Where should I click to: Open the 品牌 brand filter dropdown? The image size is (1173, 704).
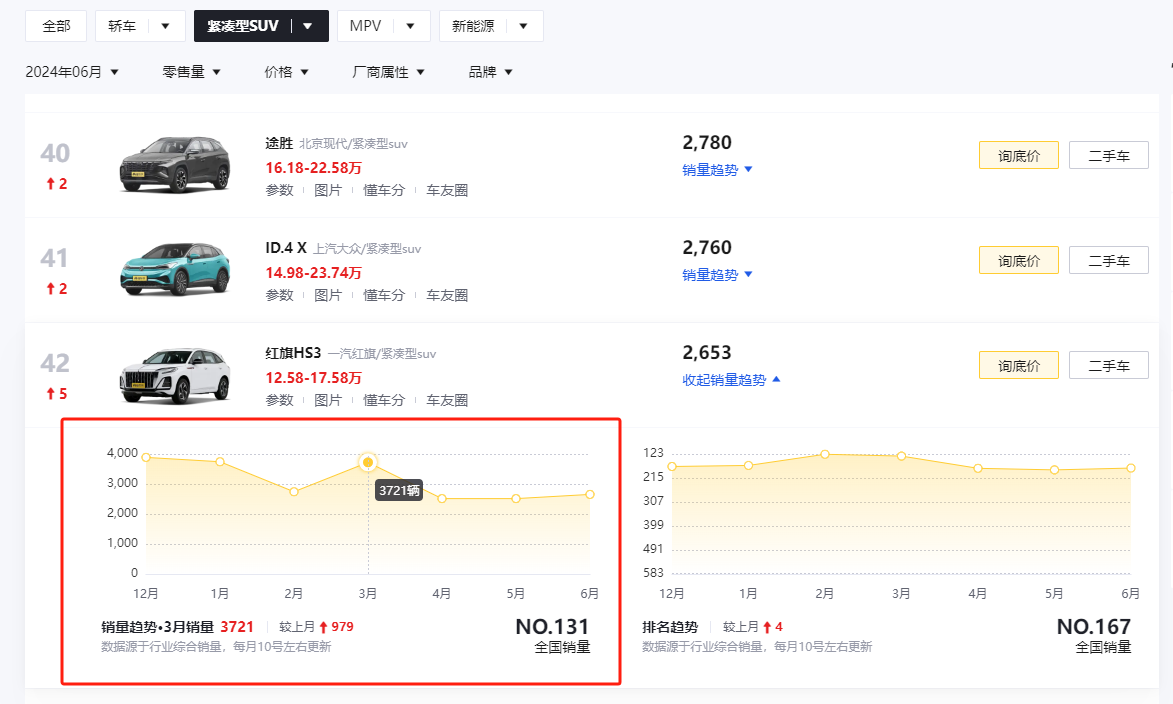[490, 72]
